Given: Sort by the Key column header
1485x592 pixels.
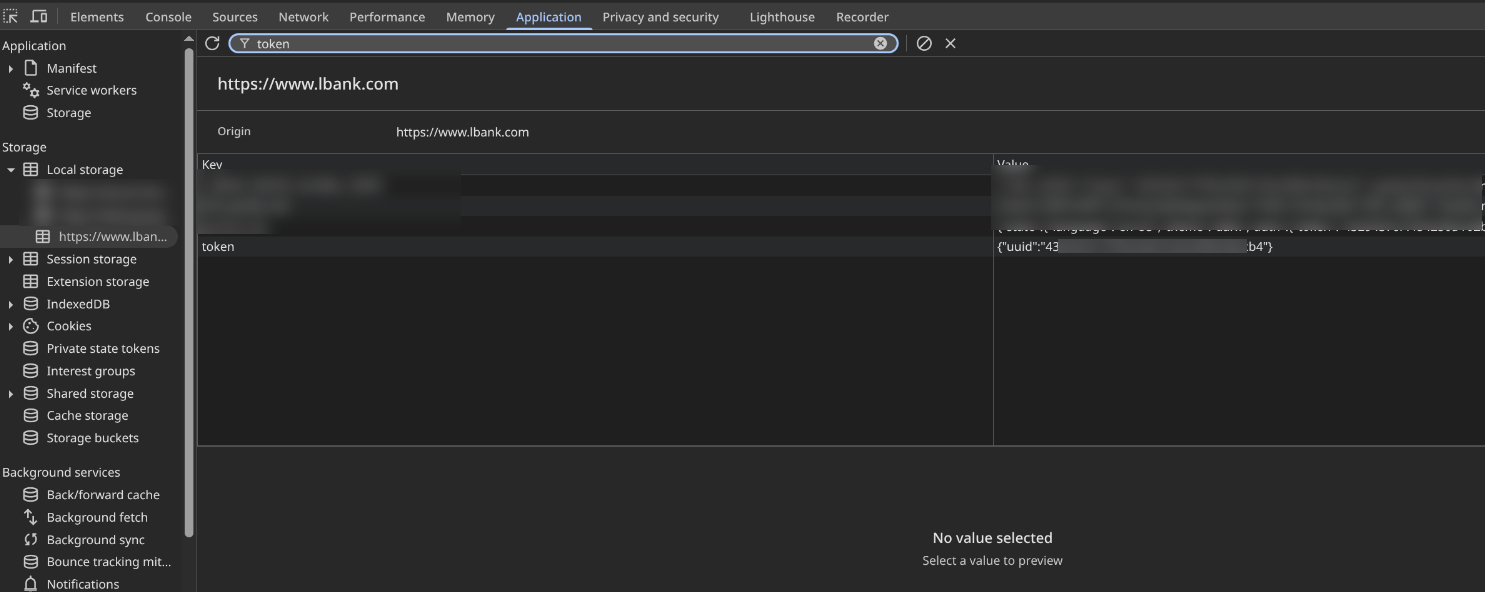Looking at the screenshot, I should (x=595, y=164).
